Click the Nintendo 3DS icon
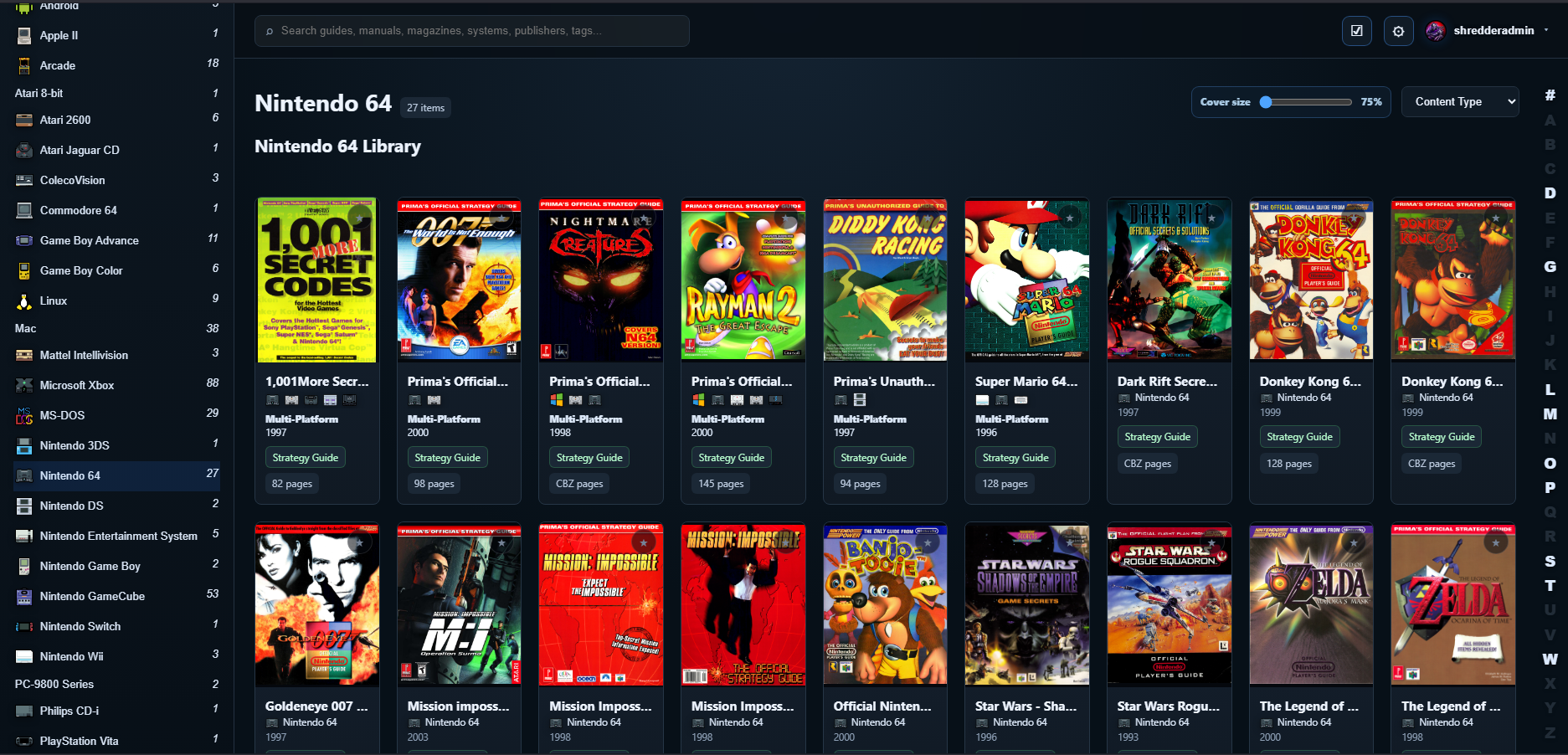This screenshot has width=1568, height=755. [24, 445]
